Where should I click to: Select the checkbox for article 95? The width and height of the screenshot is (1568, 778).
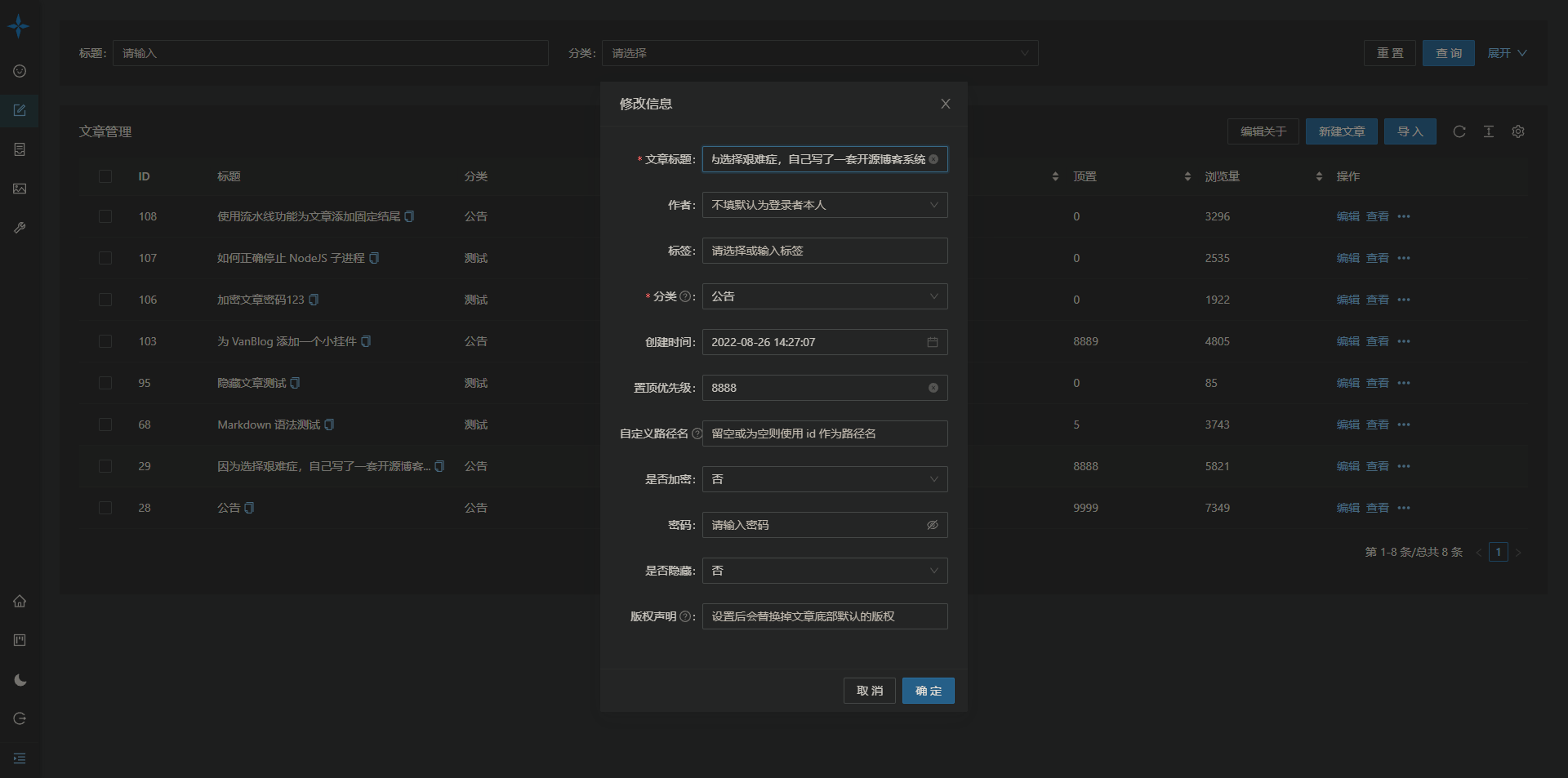105,383
